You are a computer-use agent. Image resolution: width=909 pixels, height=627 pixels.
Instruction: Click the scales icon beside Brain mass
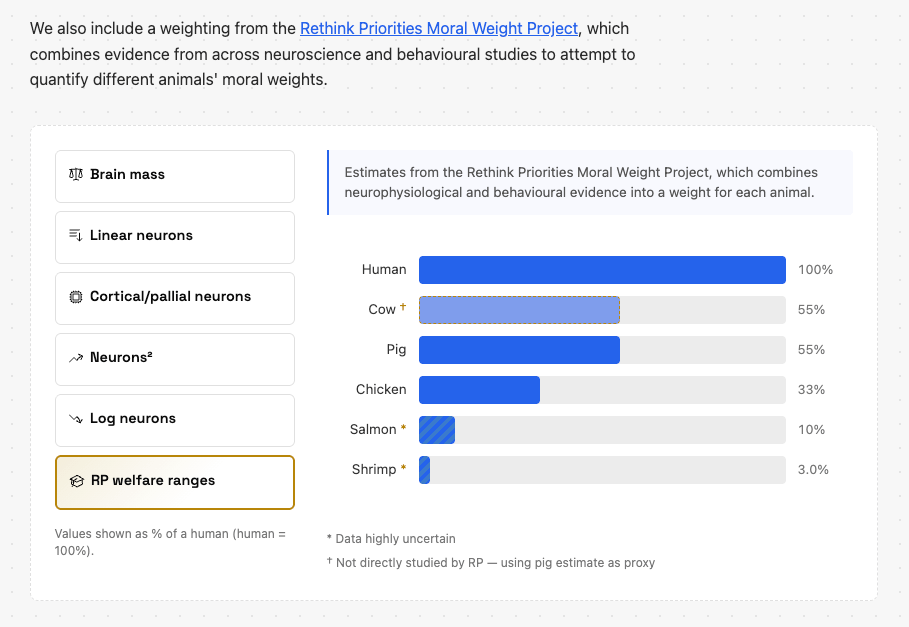click(x=76, y=174)
